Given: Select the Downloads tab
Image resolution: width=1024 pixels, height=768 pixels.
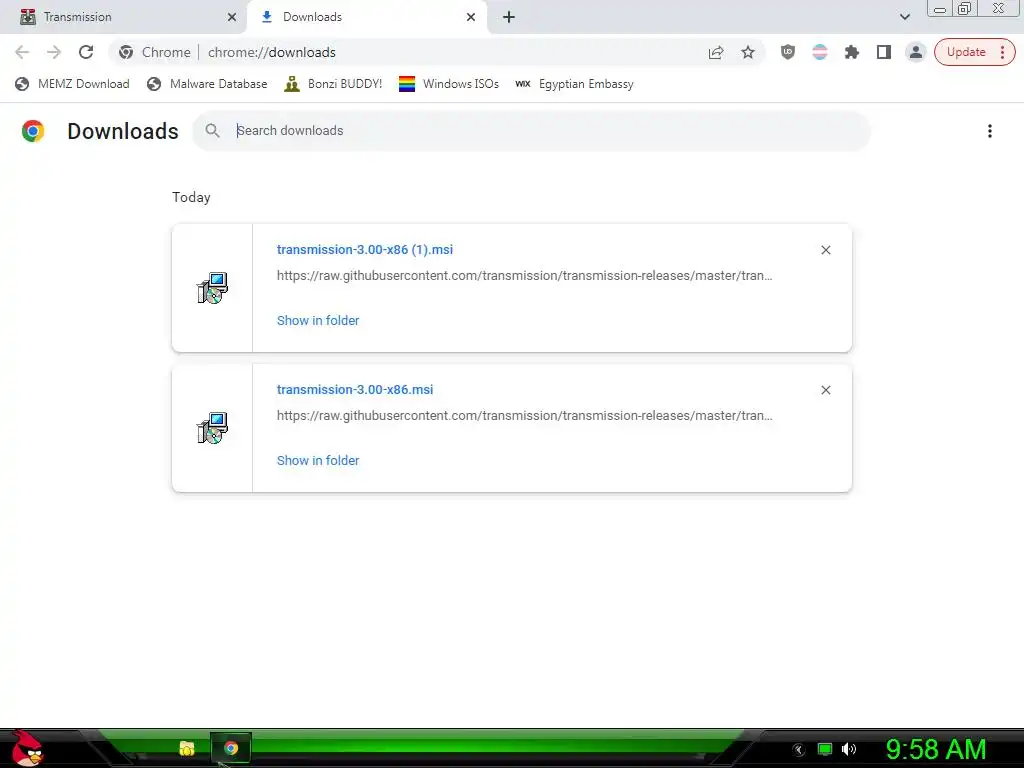Looking at the screenshot, I should click(367, 17).
